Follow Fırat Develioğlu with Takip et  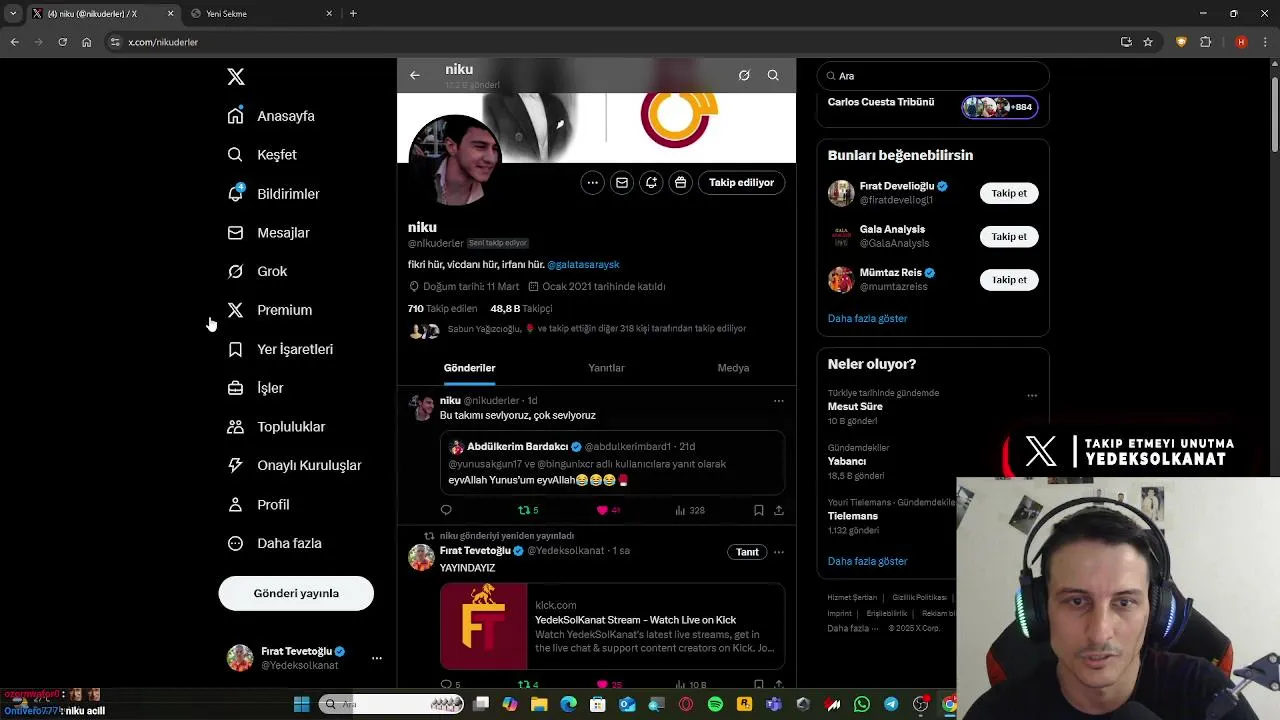tap(1009, 193)
